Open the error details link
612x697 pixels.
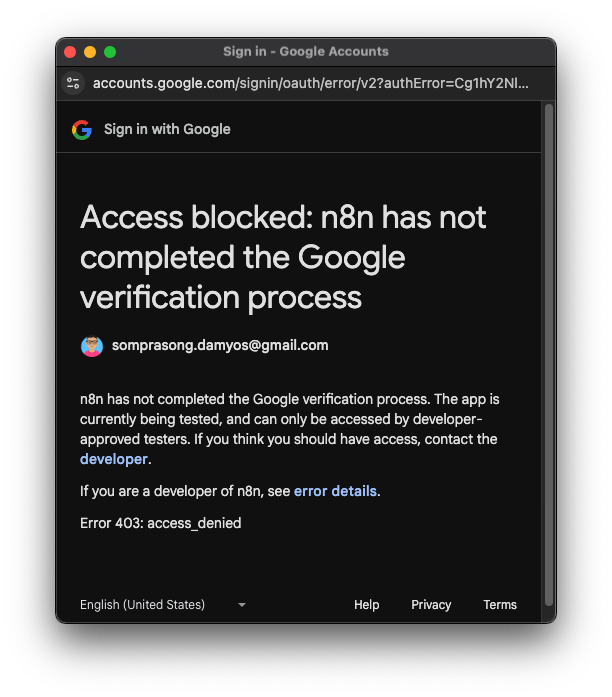point(335,491)
